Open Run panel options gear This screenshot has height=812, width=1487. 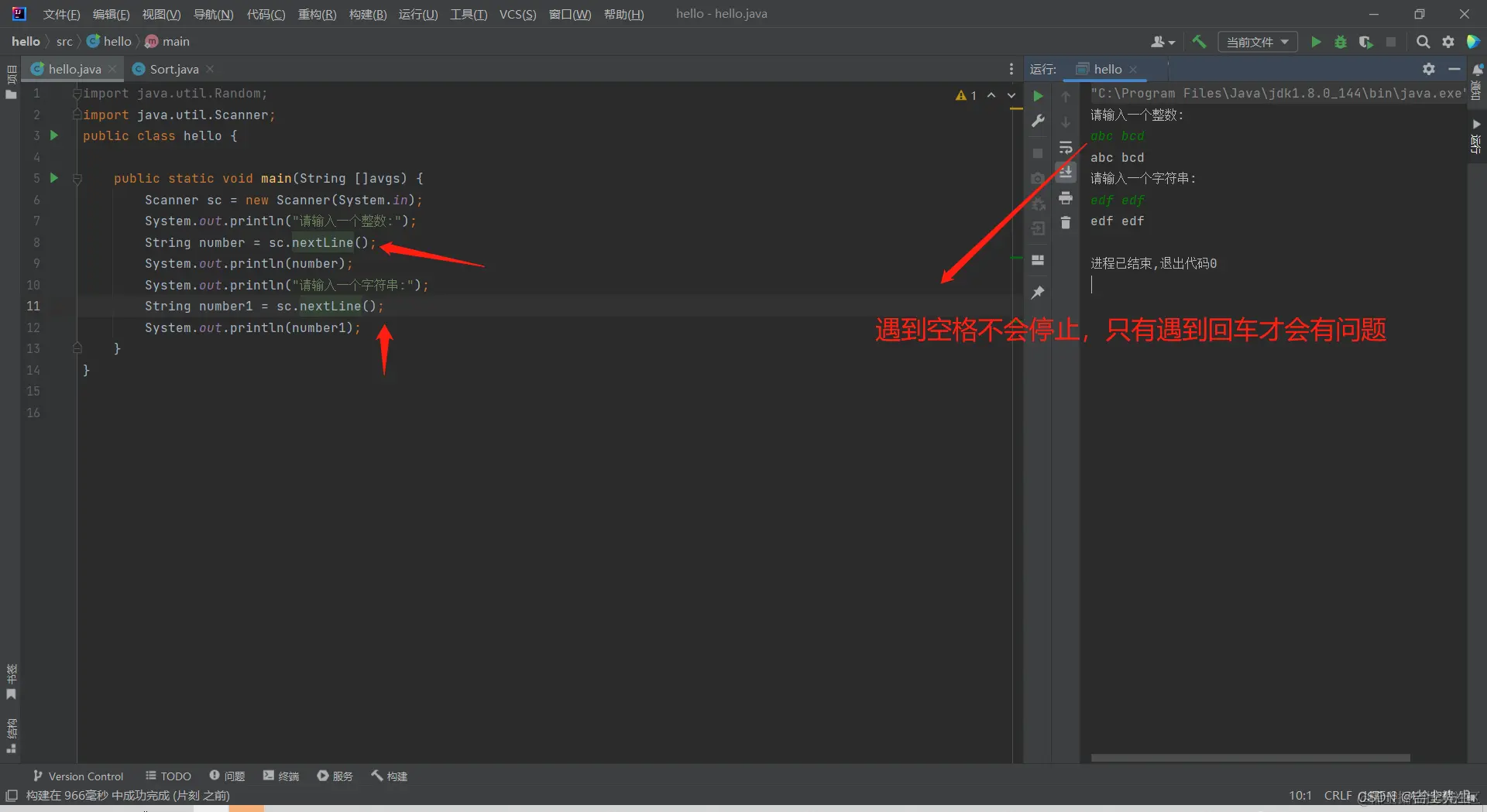click(1429, 69)
